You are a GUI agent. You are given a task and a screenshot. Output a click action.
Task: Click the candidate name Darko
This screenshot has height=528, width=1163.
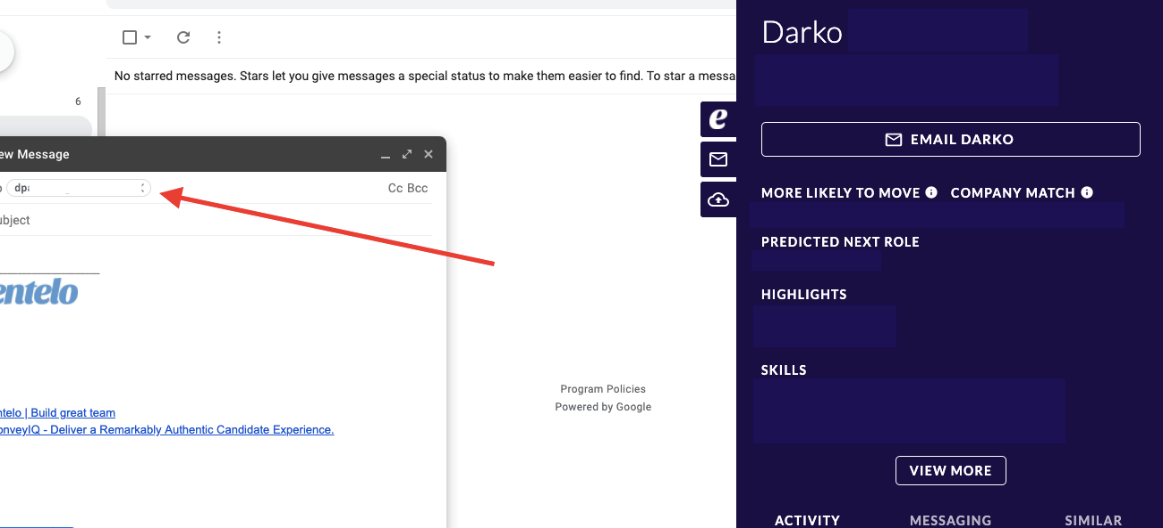802,32
